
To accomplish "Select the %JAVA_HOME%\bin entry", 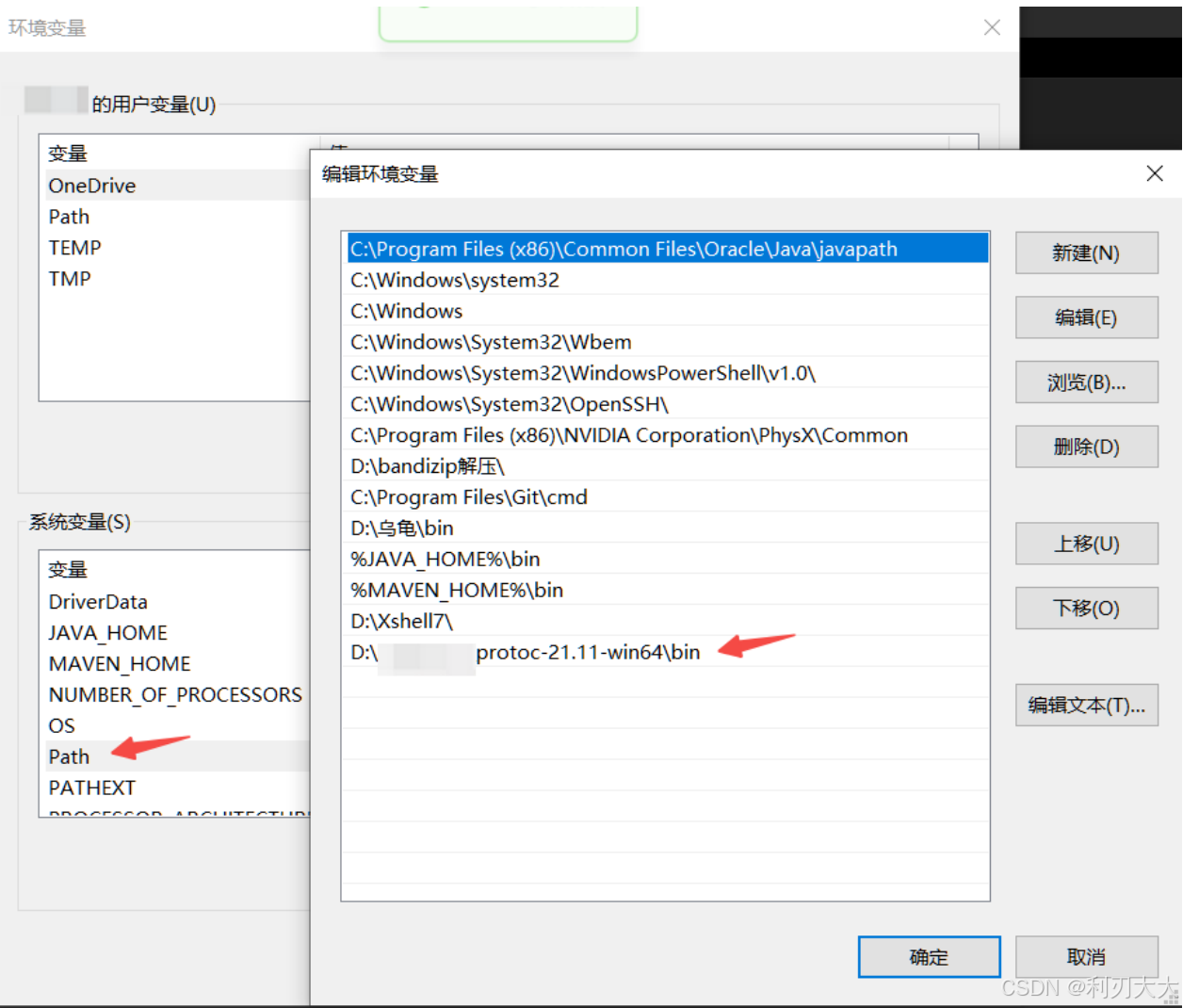I will pyautogui.click(x=668, y=559).
